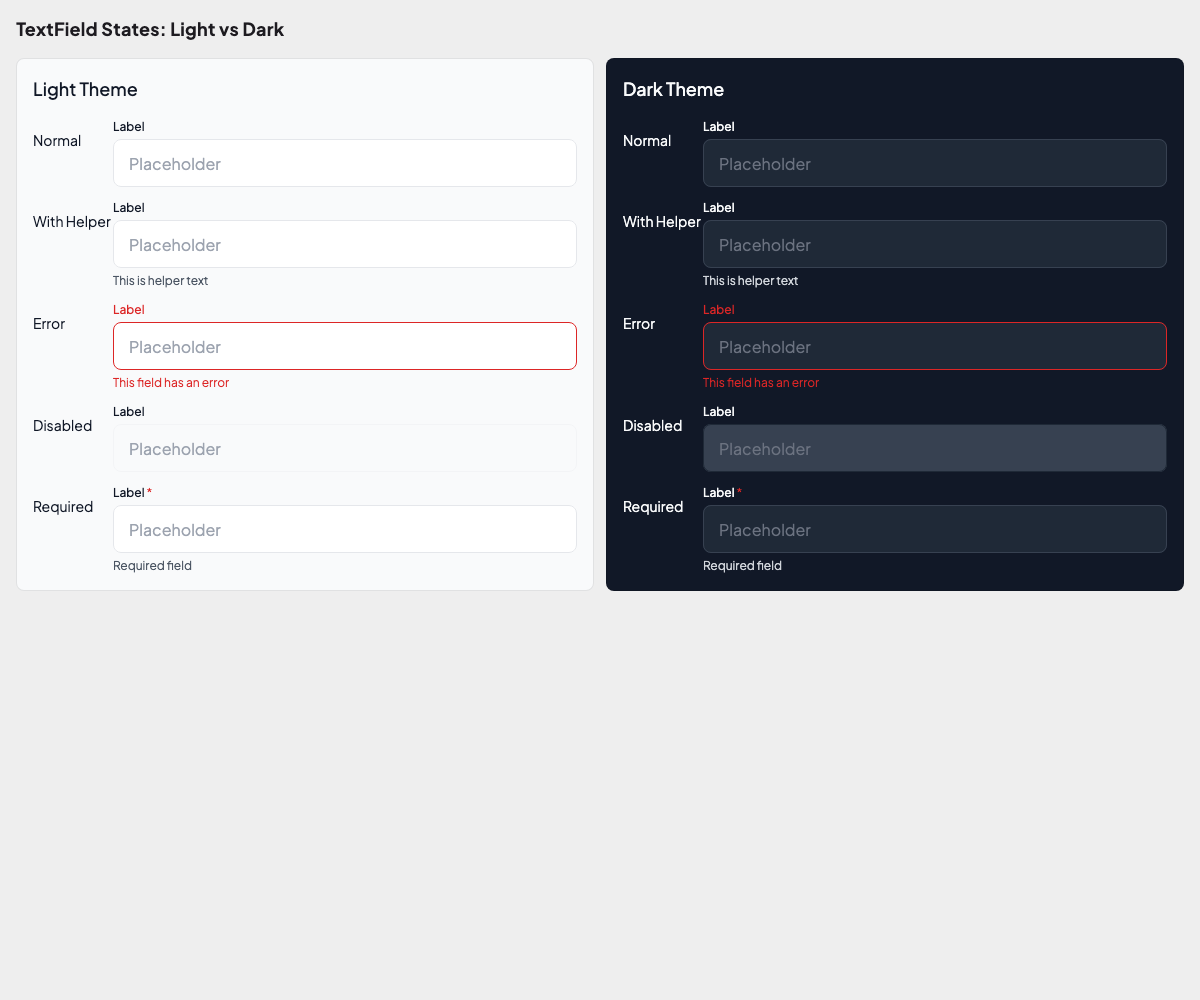Screen dimensions: 1200x1000
Task: Focus the With Helper field in Light Theme
Action: (344, 244)
